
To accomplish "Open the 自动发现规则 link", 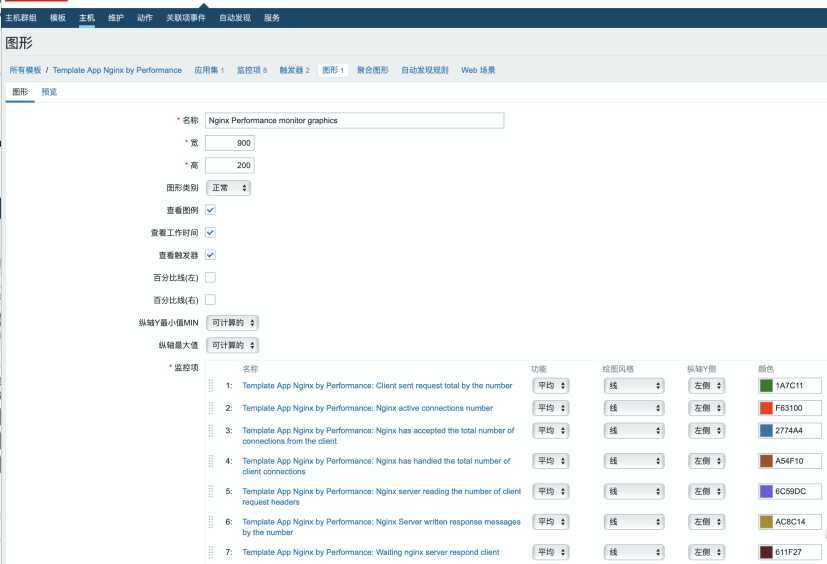I will [x=425, y=70].
